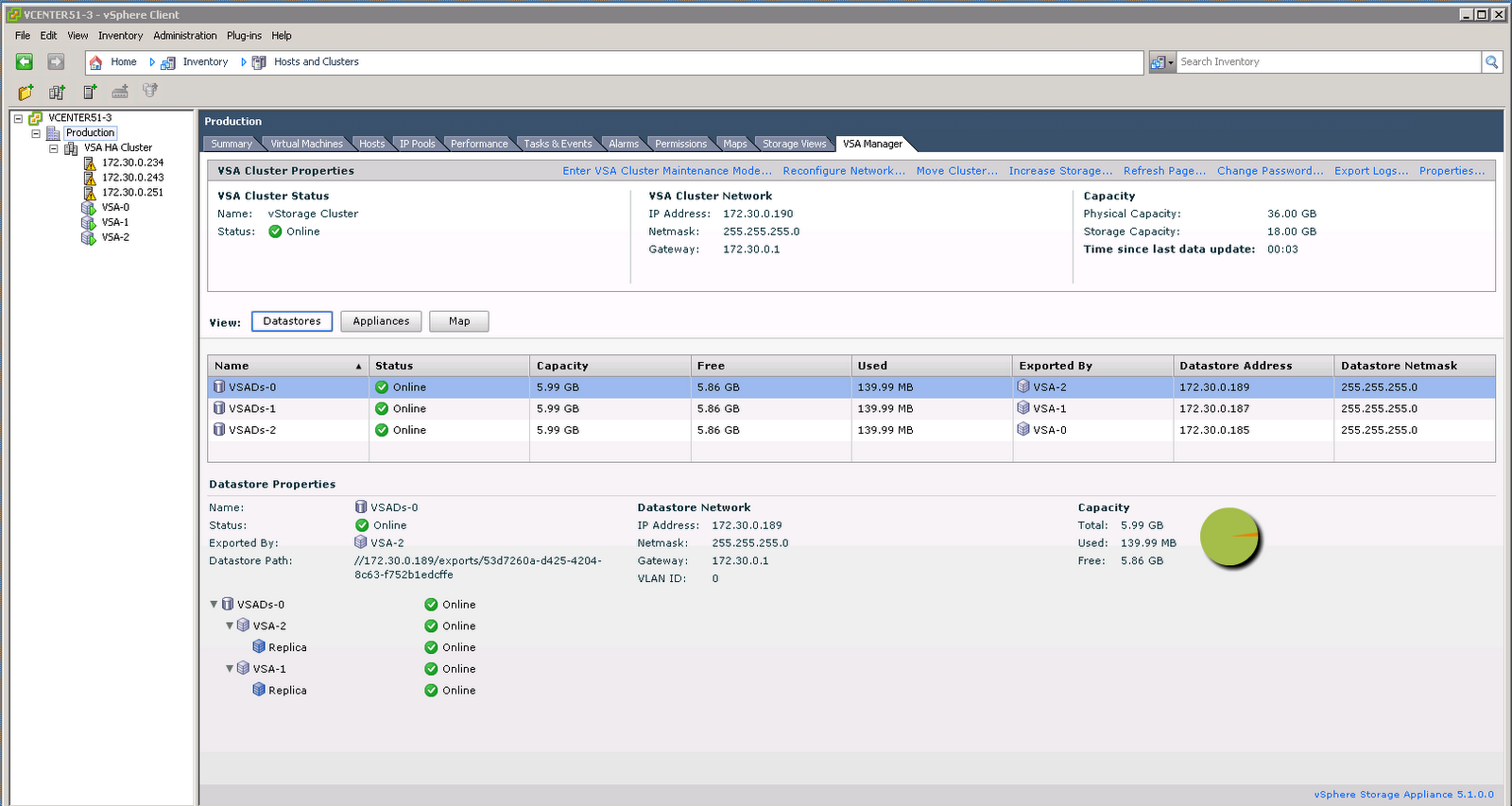Click the New Cluster toolbar icon
Viewport: 1512px width, 806px height.
tap(57, 92)
